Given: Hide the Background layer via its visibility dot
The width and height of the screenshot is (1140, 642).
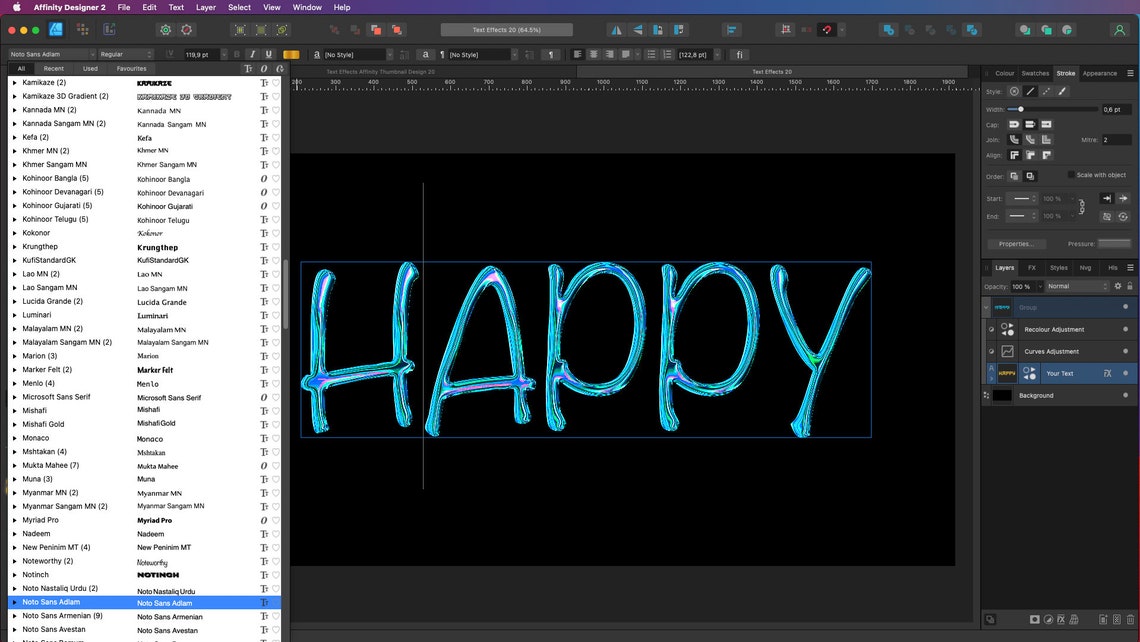Looking at the screenshot, I should point(1126,395).
